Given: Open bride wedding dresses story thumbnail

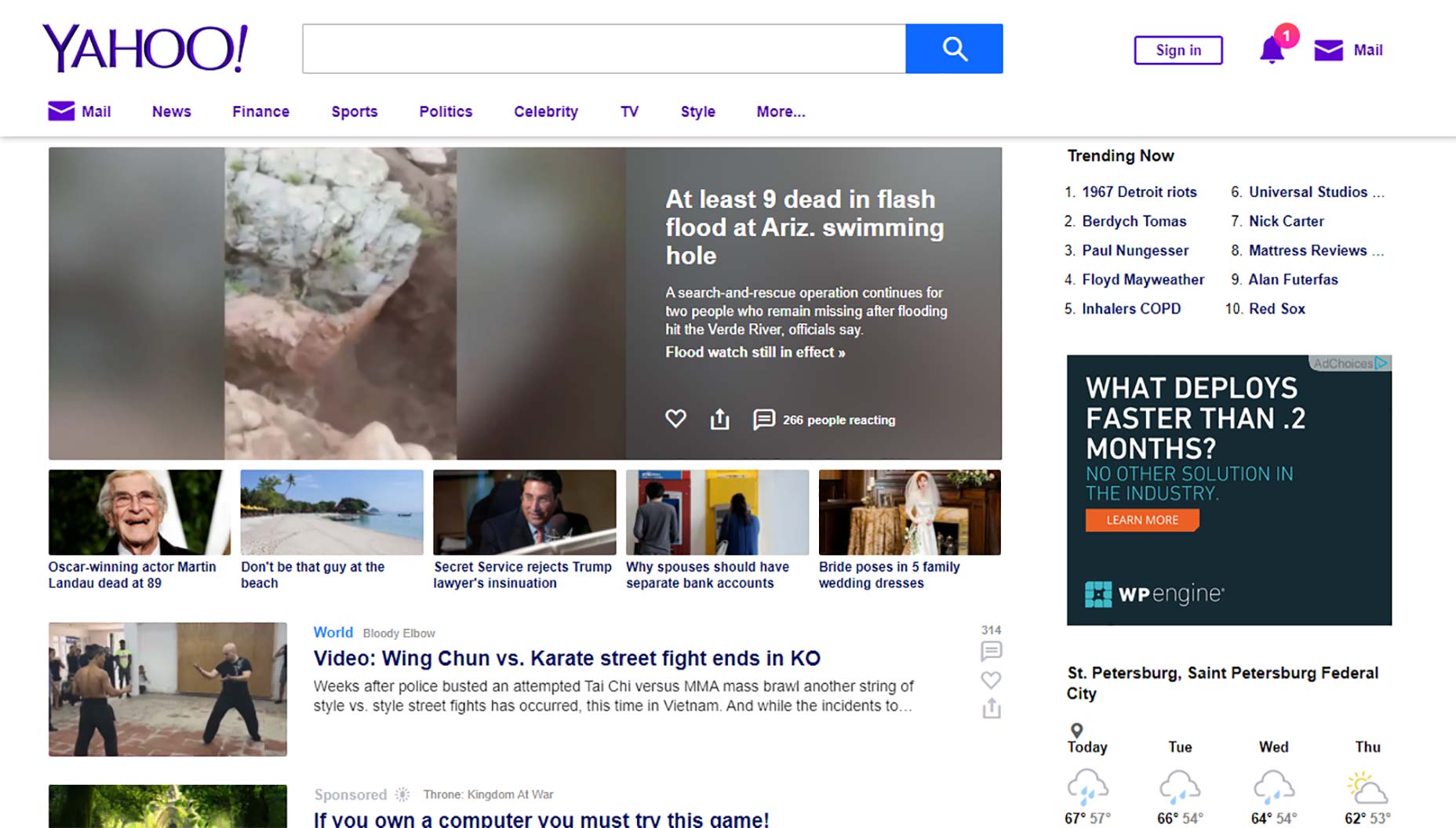Looking at the screenshot, I should (910, 512).
